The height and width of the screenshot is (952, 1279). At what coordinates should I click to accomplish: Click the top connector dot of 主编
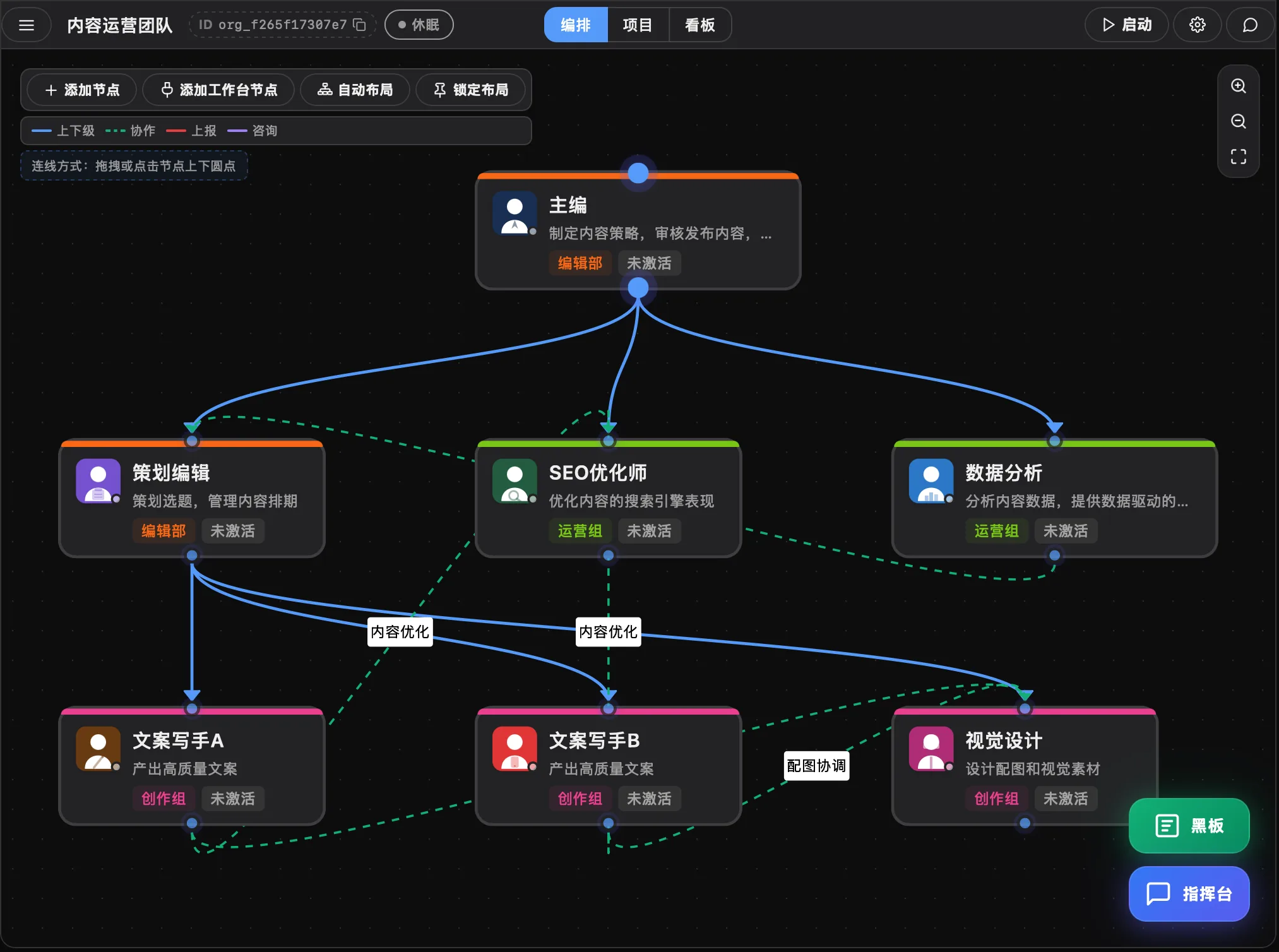tap(638, 173)
